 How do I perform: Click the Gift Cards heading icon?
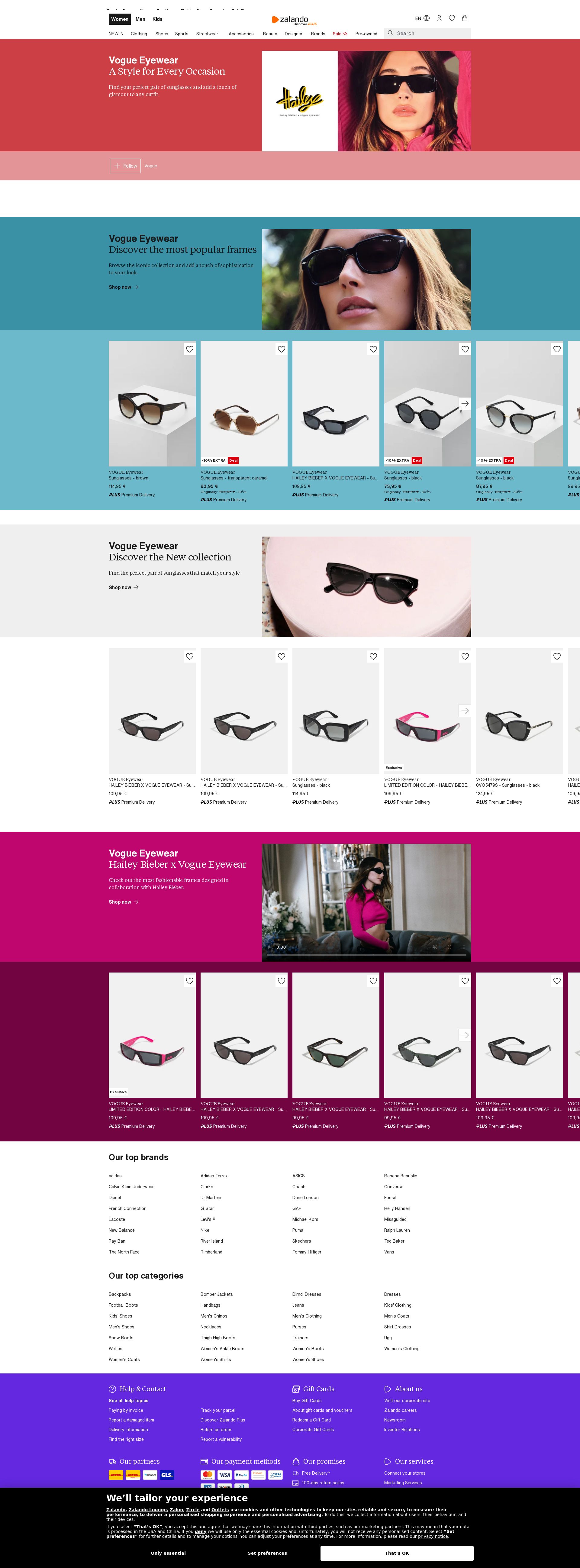296,1389
